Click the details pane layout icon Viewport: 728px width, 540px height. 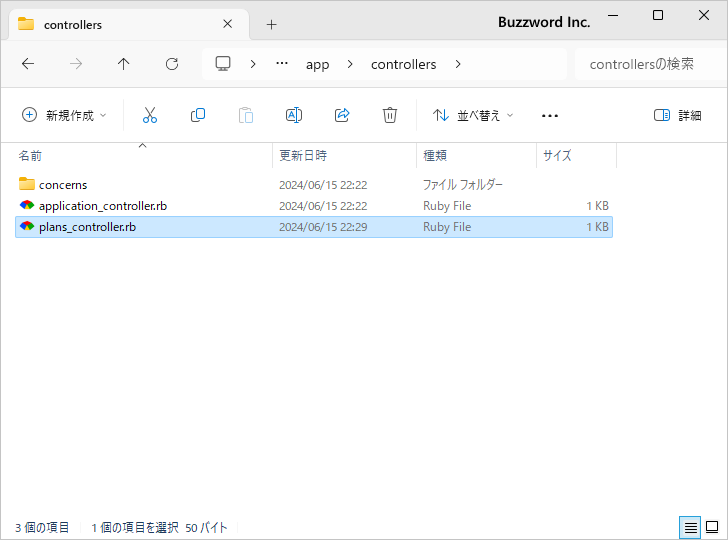click(x=662, y=115)
